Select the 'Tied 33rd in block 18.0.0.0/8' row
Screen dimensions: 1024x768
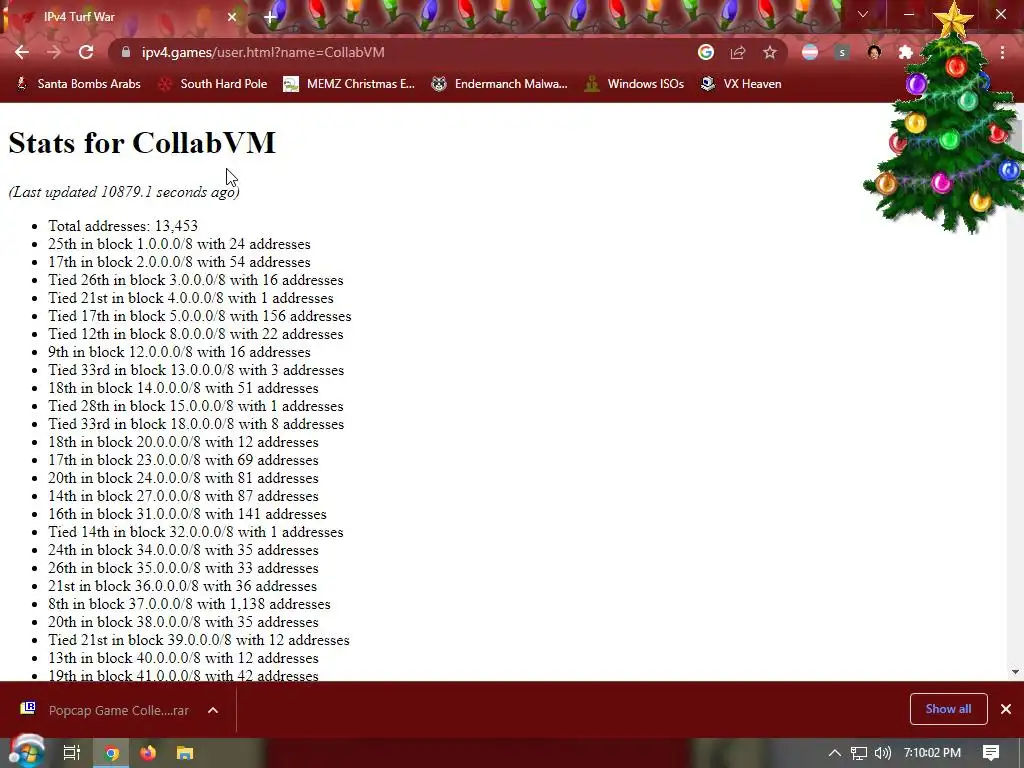pyautogui.click(x=196, y=424)
